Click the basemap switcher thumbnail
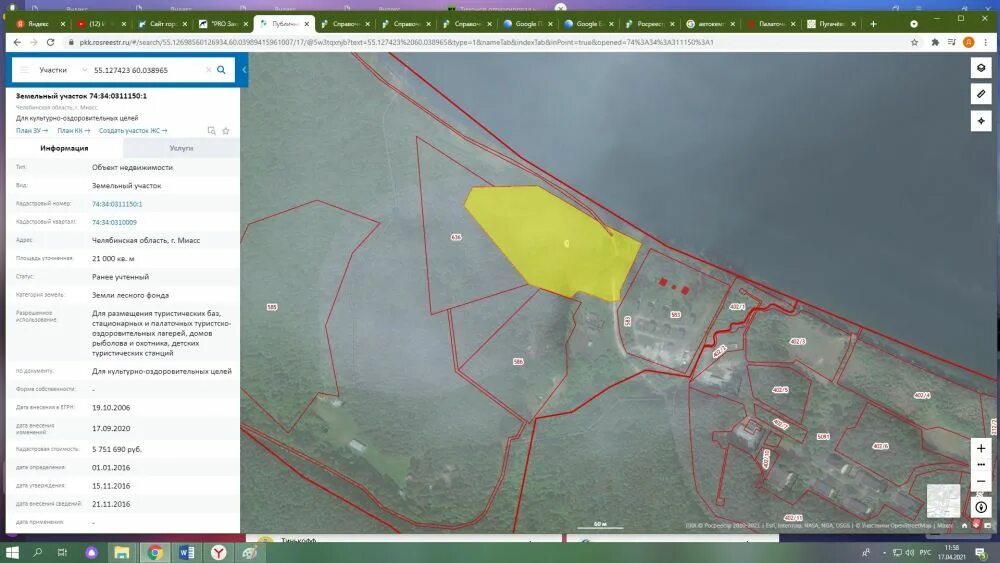This screenshot has width=1000, height=563. coord(943,501)
